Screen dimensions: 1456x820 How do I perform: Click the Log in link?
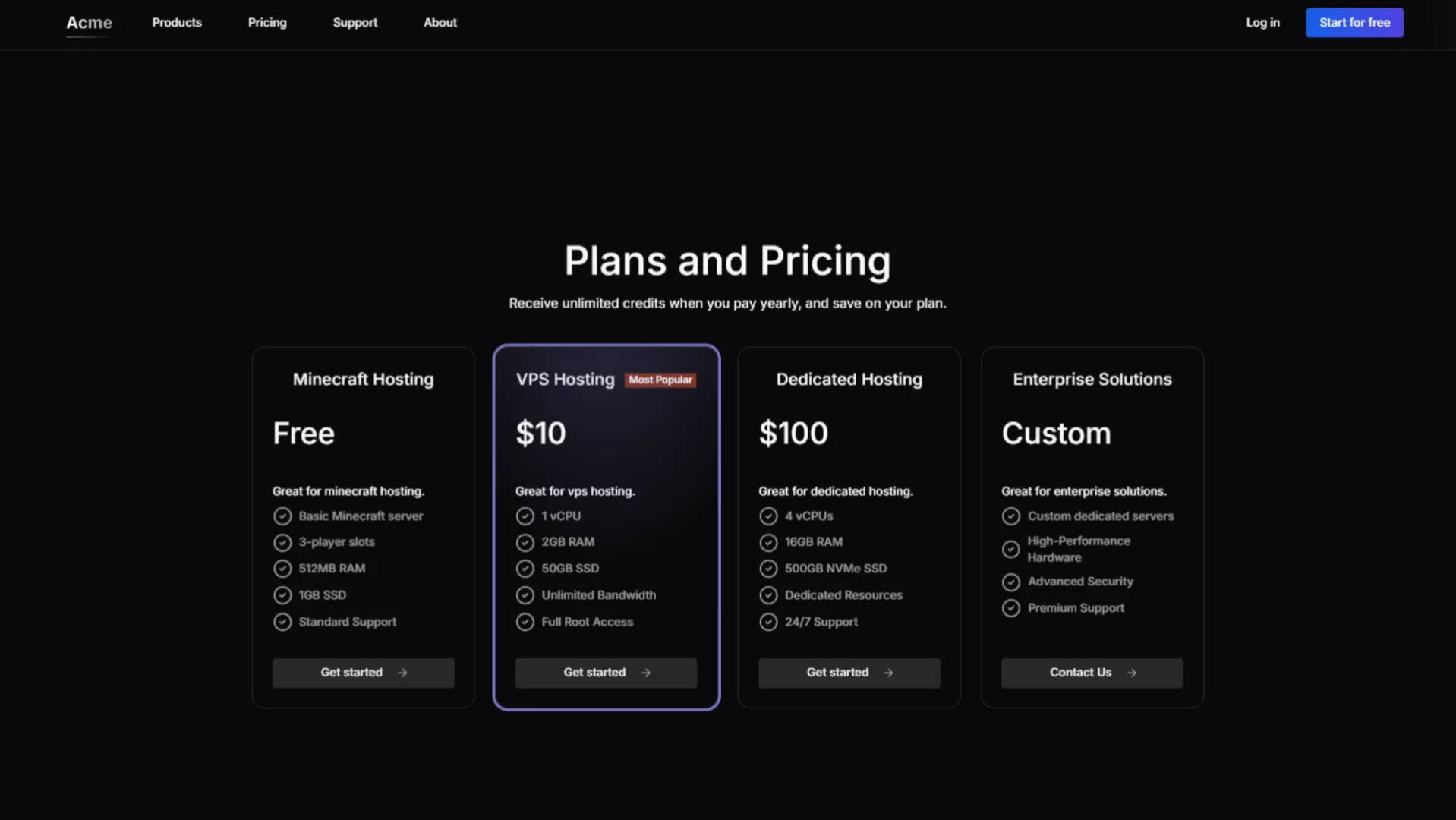pyautogui.click(x=1262, y=23)
